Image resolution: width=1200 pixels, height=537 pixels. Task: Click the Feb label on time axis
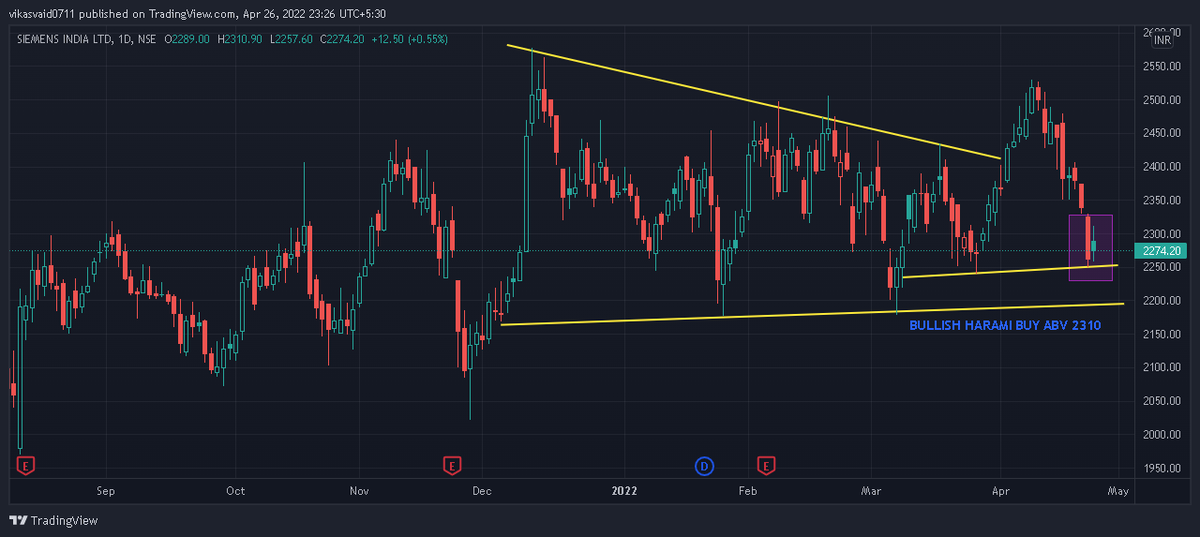[746, 491]
